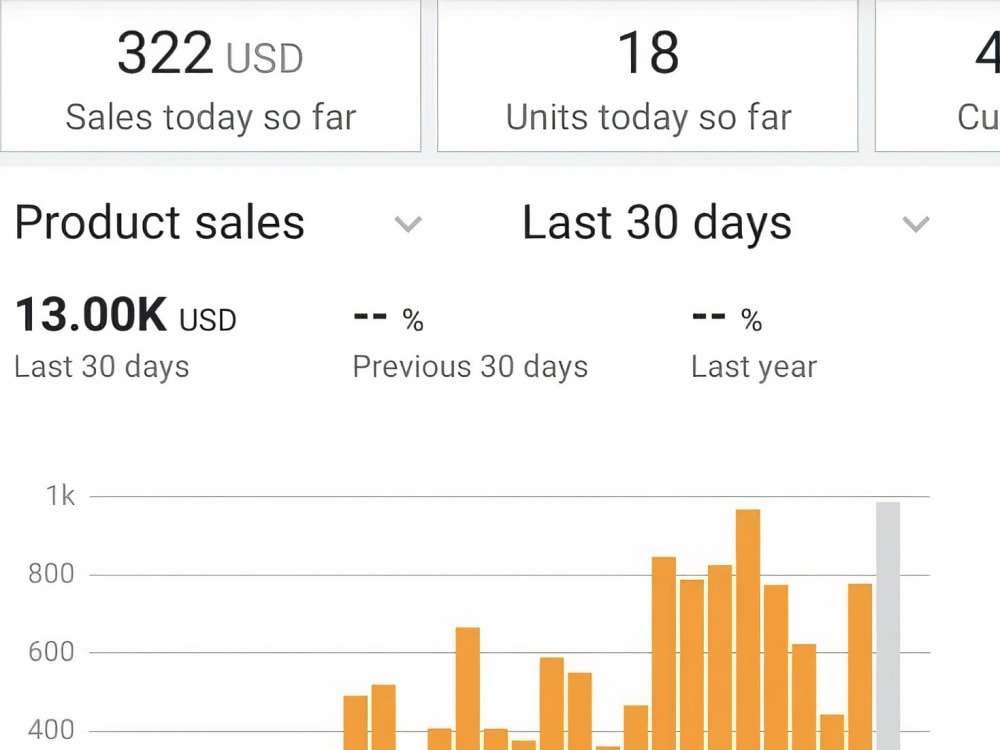Tap the Previous 30 days comparison

[470, 367]
